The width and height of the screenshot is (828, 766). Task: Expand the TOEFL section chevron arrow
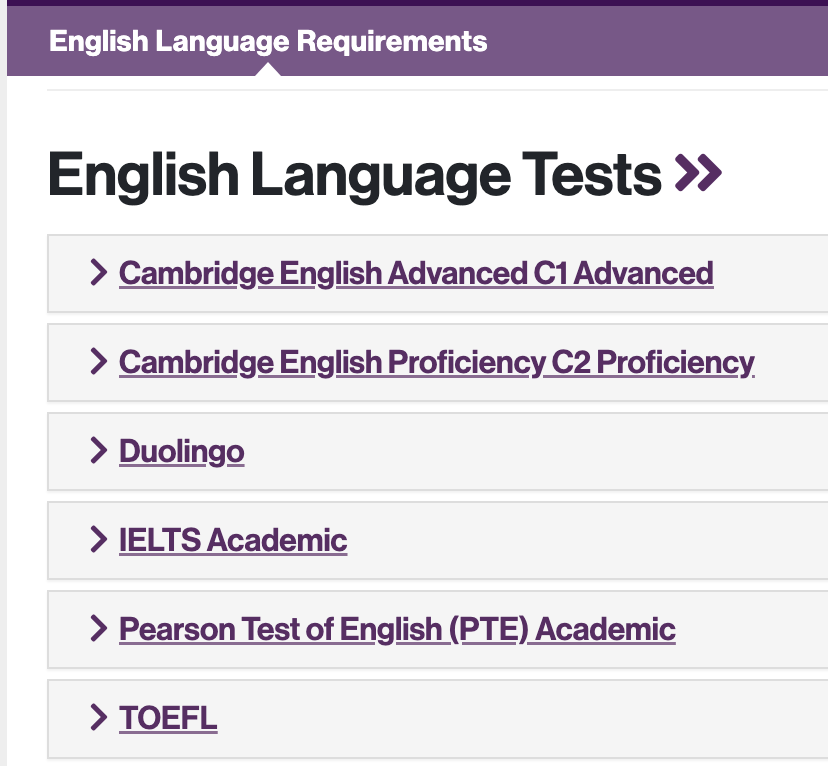(x=98, y=718)
